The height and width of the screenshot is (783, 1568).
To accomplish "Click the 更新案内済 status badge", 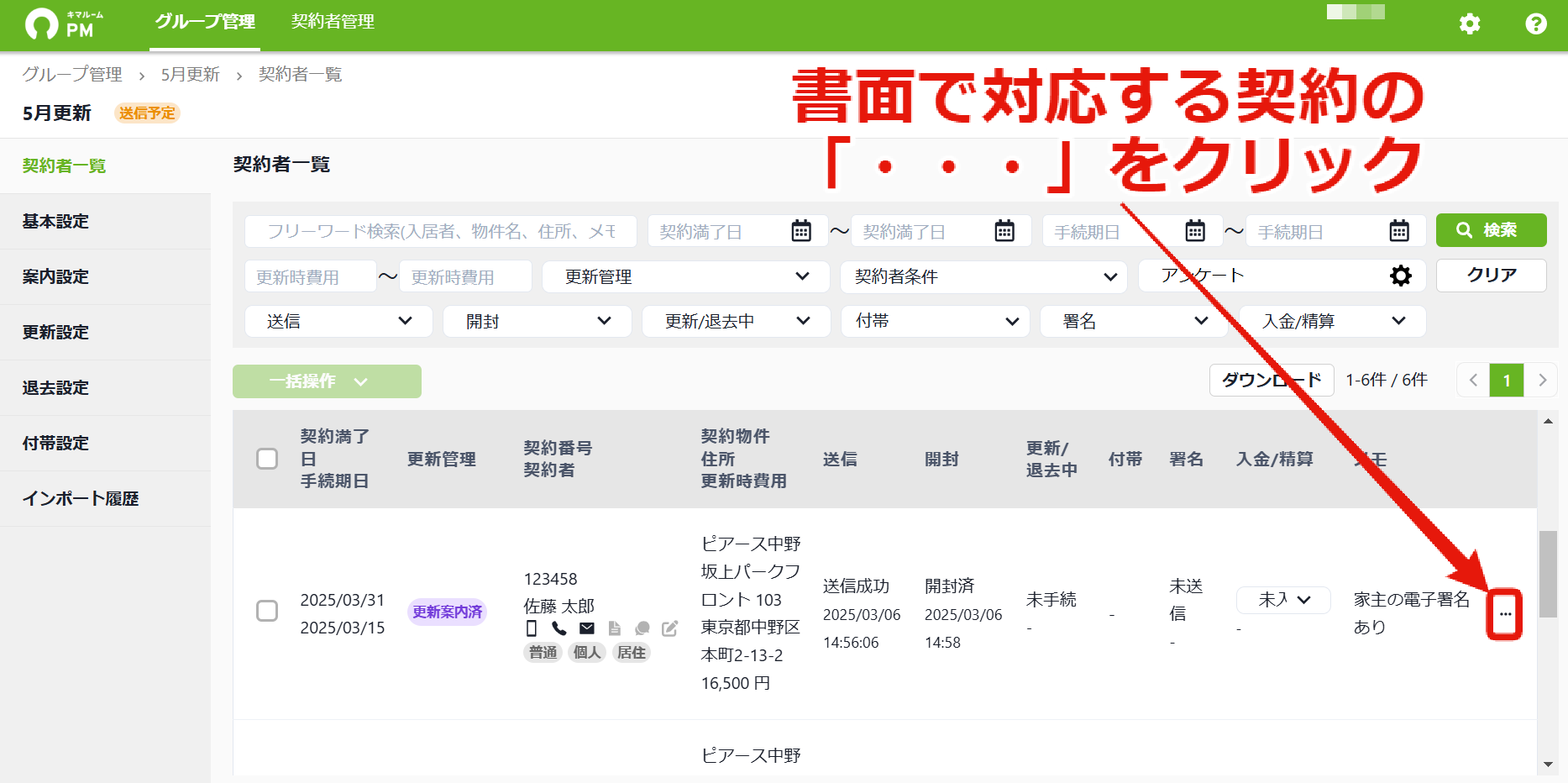I will pyautogui.click(x=447, y=612).
